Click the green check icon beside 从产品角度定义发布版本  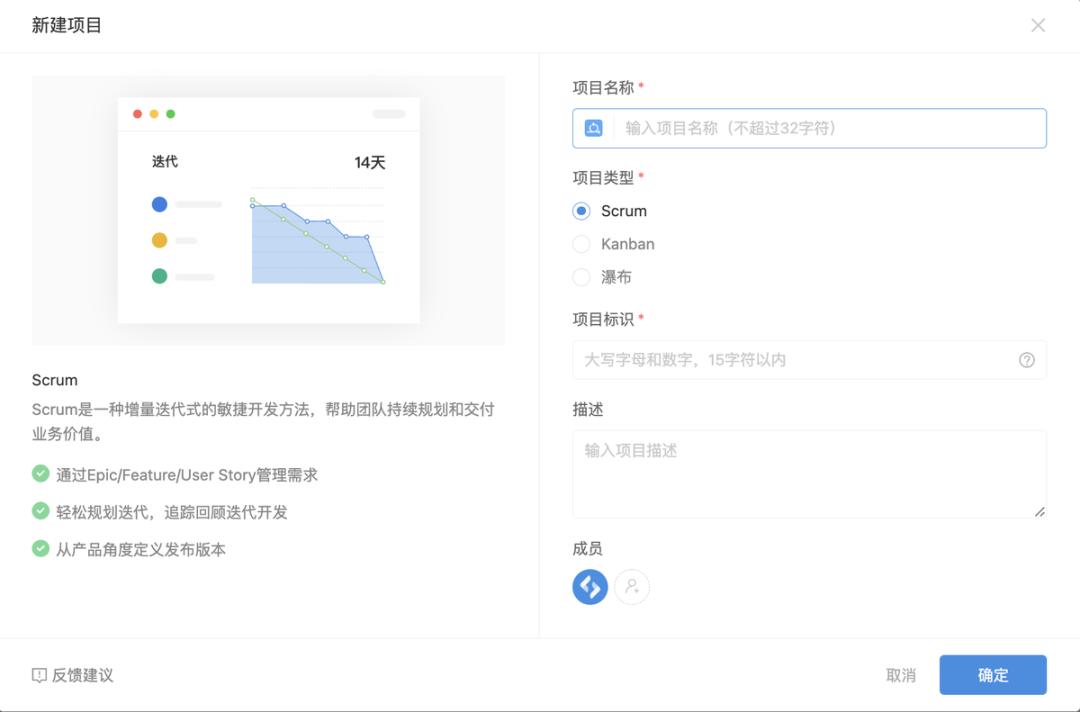click(x=41, y=548)
